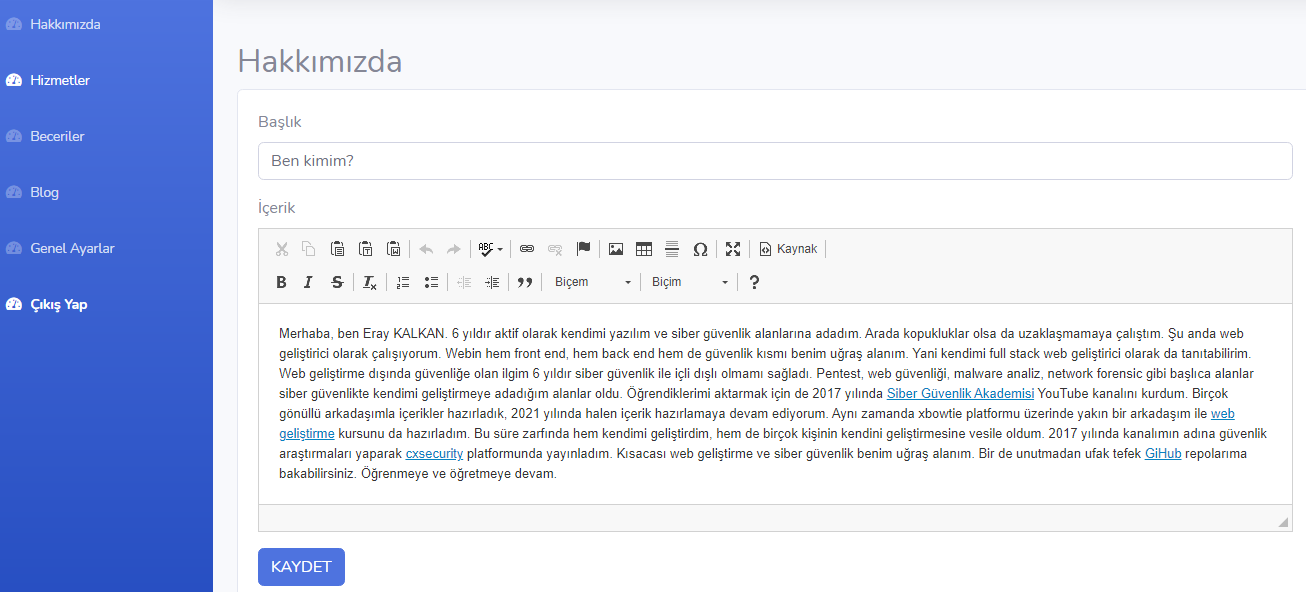Toggle the numbered list formatting
The image size is (1306, 592).
[402, 282]
